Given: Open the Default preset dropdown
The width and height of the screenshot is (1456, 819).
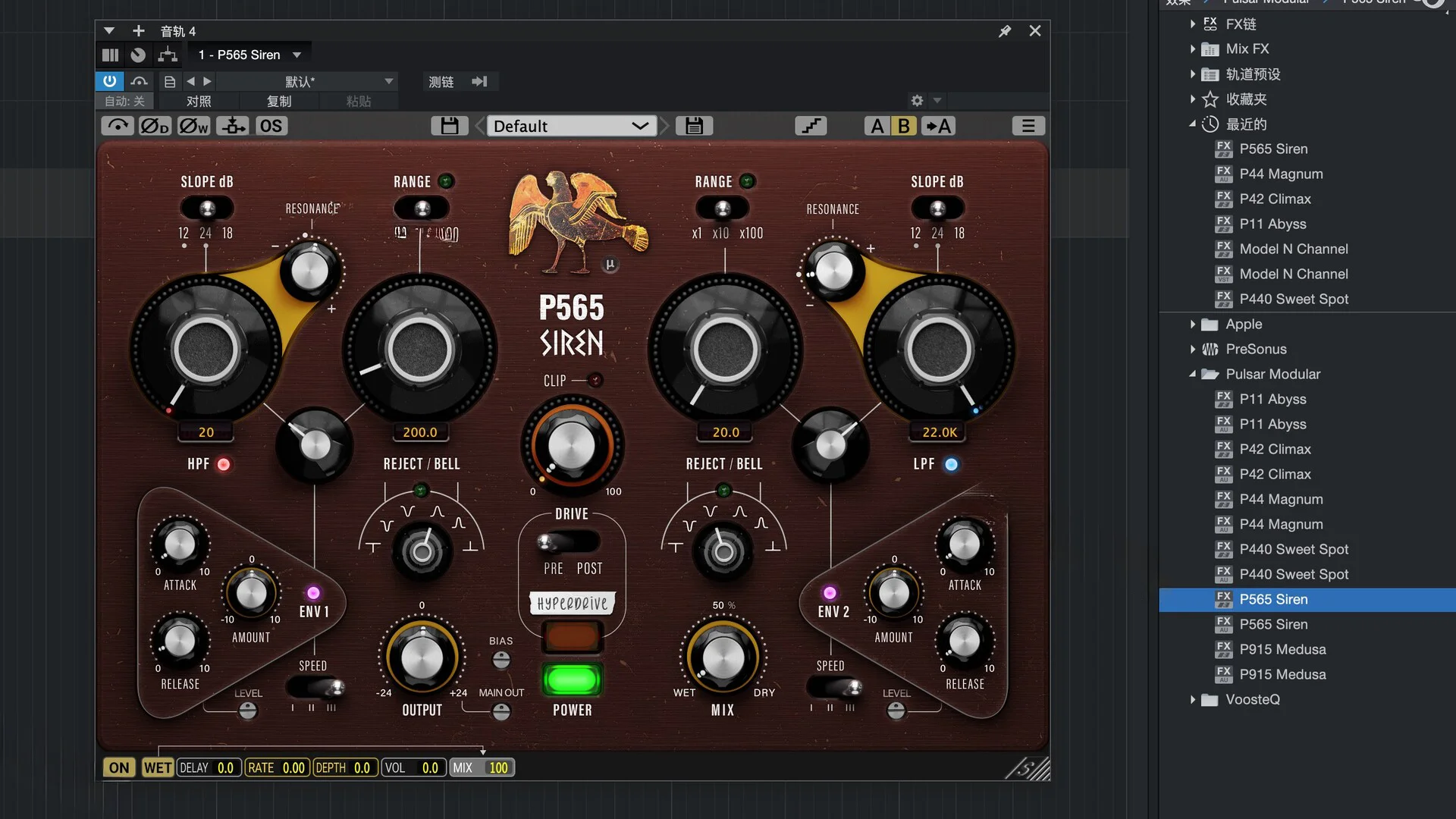Looking at the screenshot, I should tap(571, 126).
